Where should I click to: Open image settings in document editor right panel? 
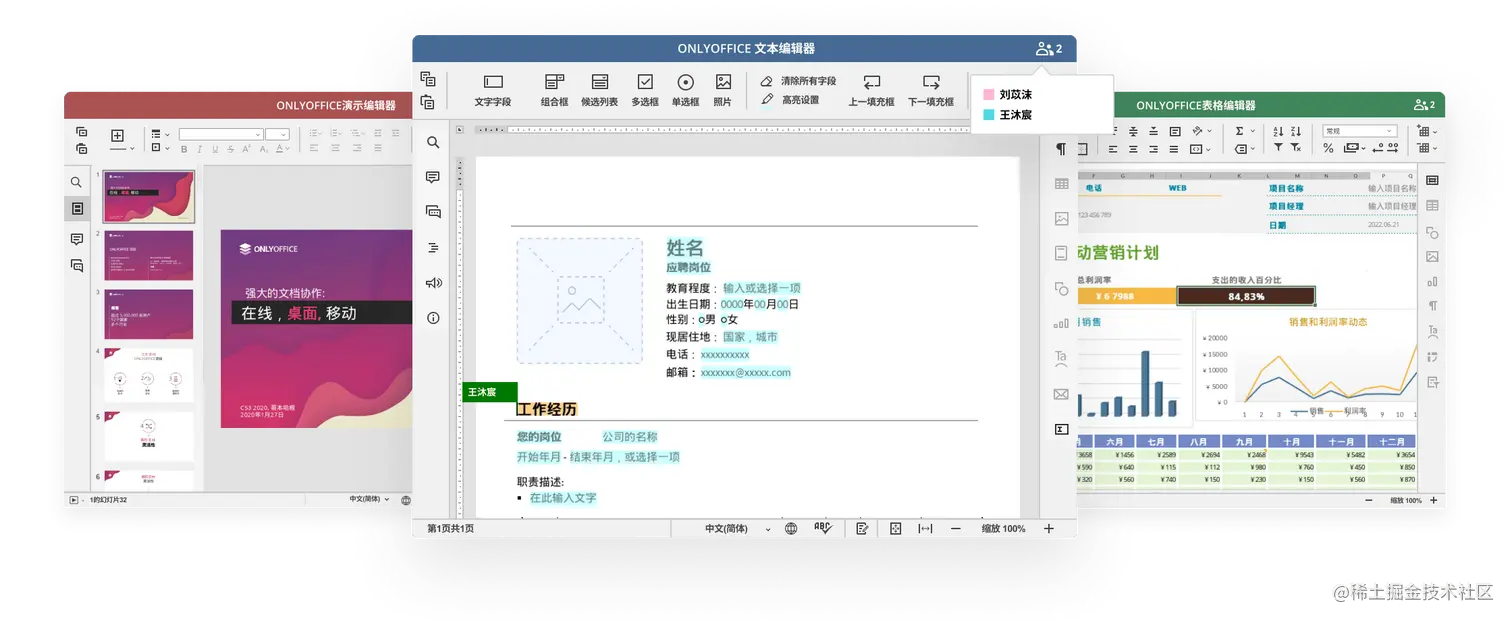1061,219
